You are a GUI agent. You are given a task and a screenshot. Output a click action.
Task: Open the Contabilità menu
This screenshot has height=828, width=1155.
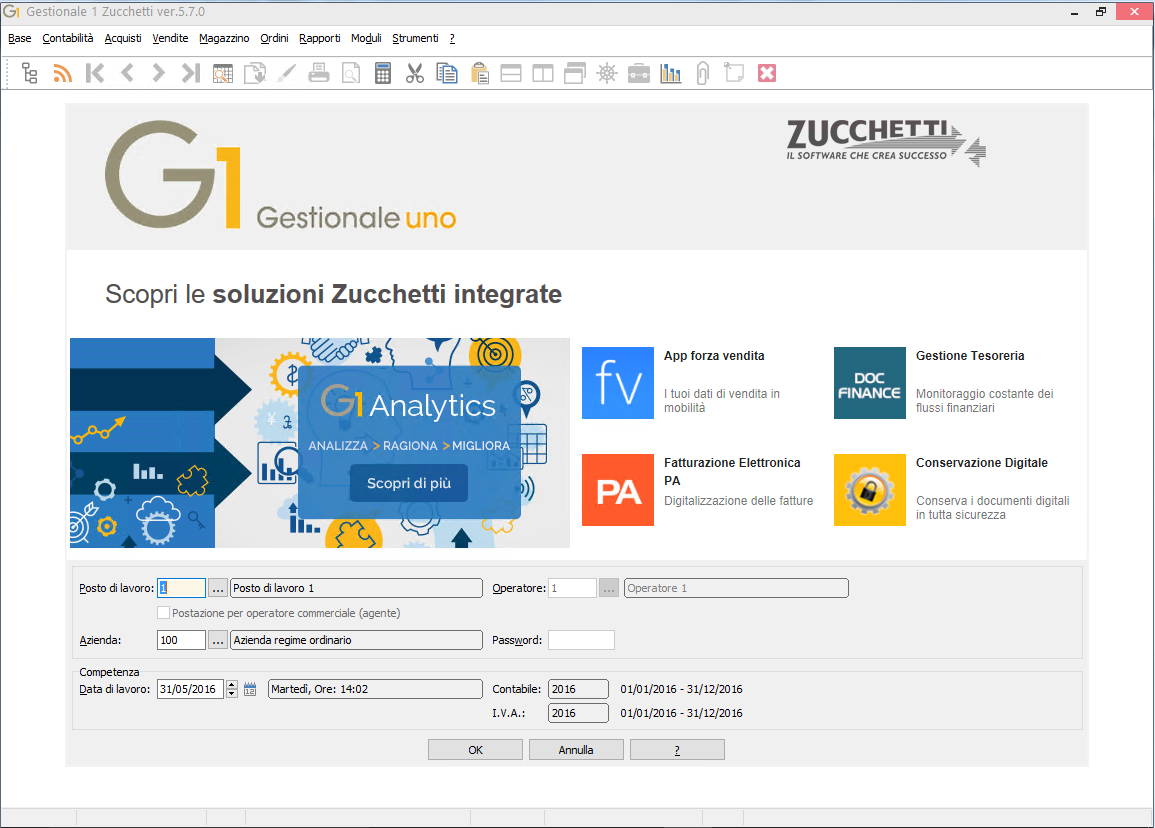67,38
